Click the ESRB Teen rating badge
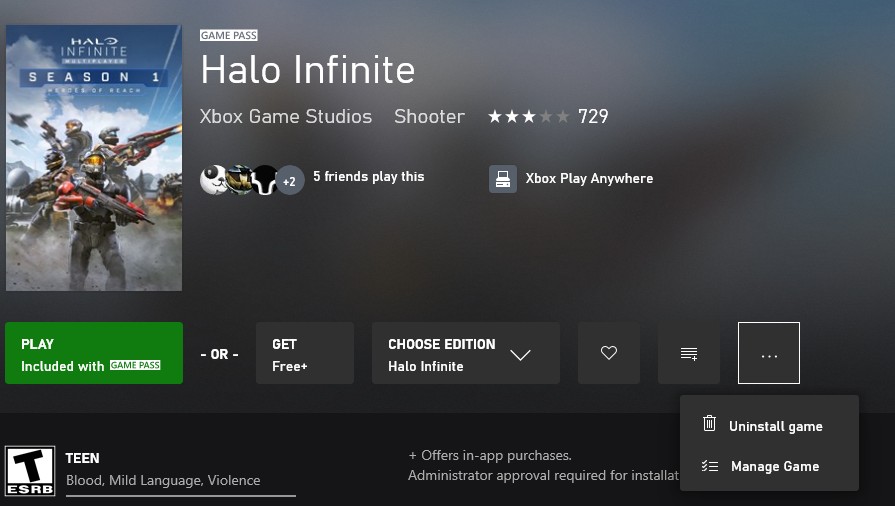Viewport: 895px width, 506px height. pos(30,471)
